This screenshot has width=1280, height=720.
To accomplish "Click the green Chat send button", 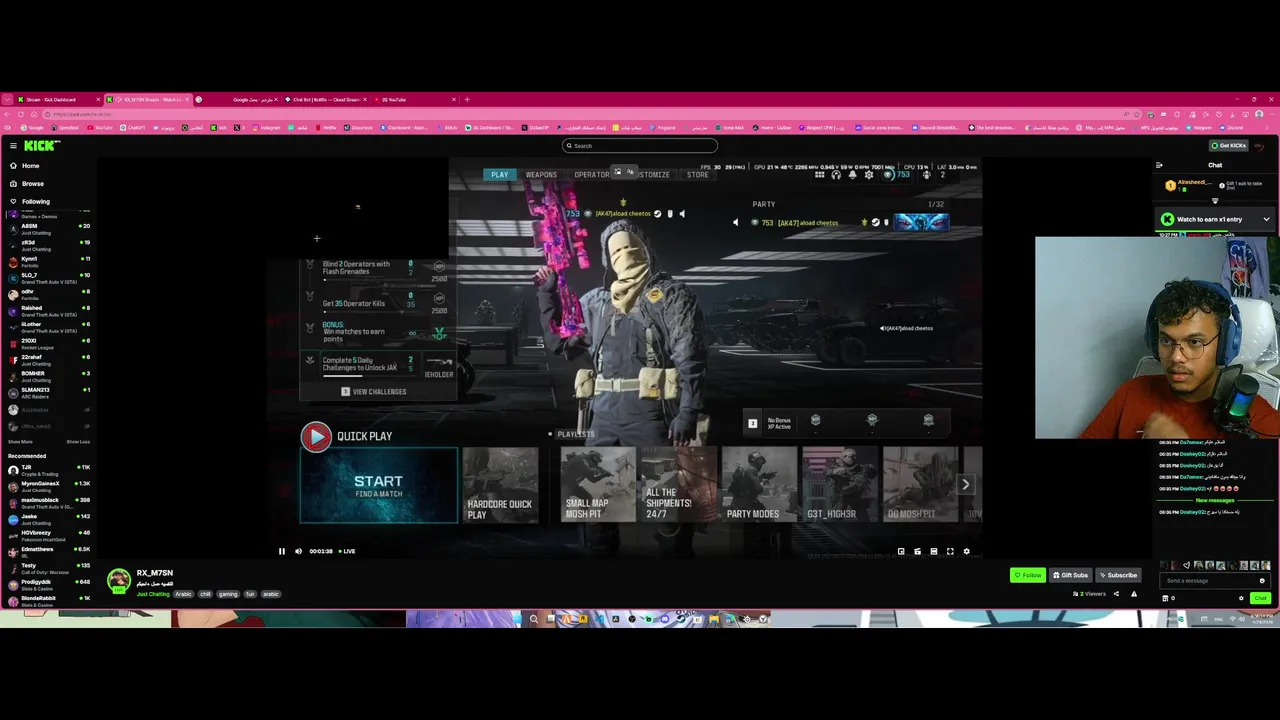I will point(1260,598).
